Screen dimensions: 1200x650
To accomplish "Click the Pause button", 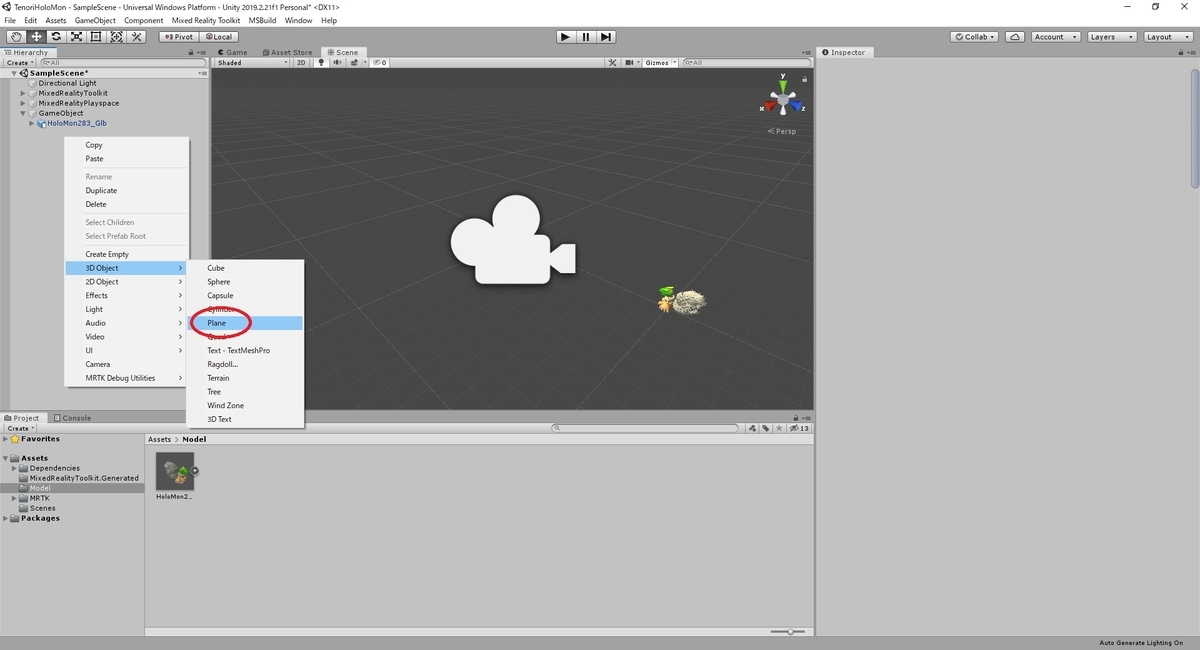I will coord(586,37).
